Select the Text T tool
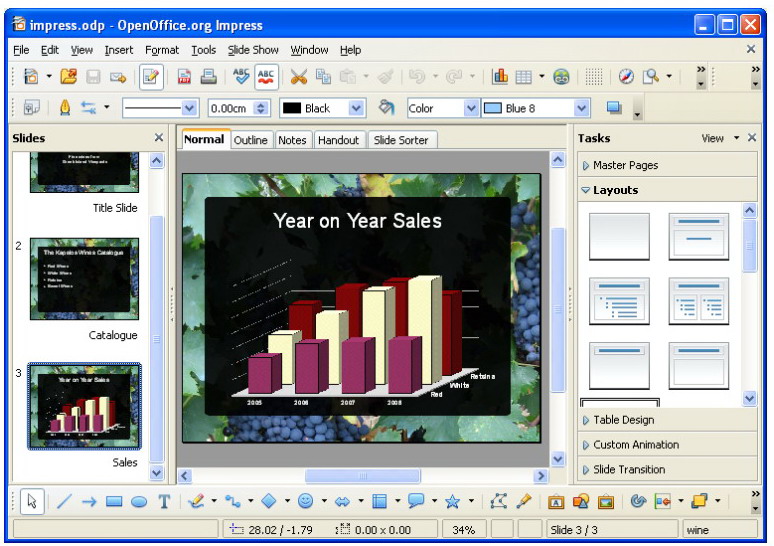 pyautogui.click(x=164, y=502)
